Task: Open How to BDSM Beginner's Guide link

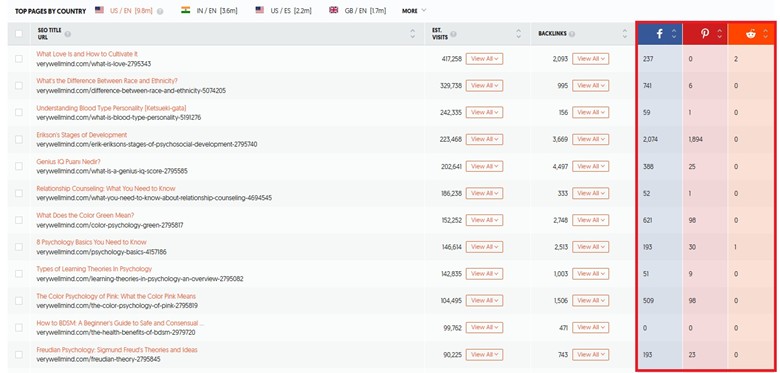Action: 120,323
